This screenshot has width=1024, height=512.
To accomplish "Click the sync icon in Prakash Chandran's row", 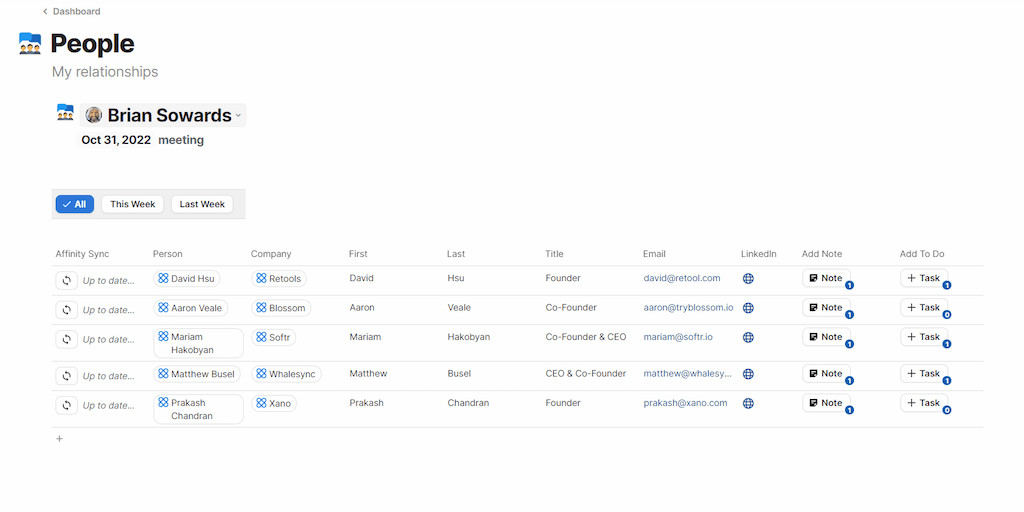I will pos(67,406).
